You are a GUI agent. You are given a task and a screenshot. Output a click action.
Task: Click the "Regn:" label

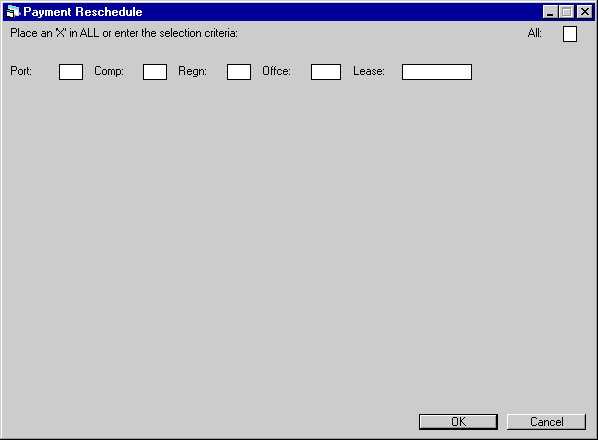point(193,71)
